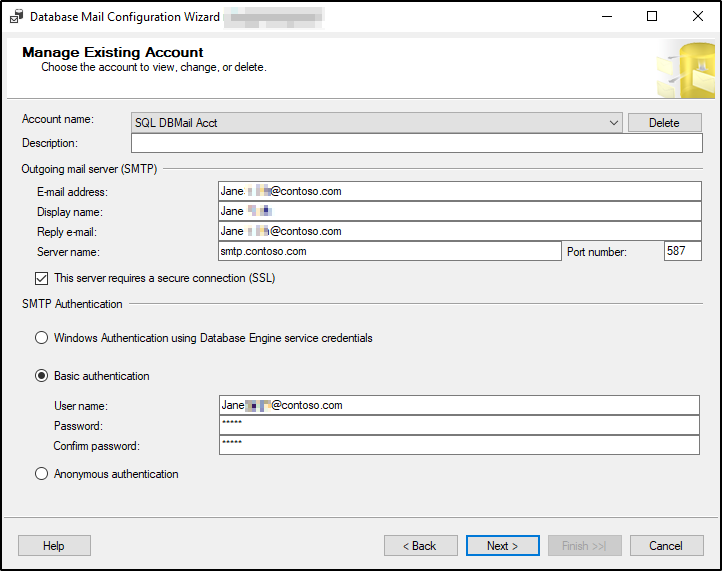The height and width of the screenshot is (571, 722).
Task: Edit the Reply e-mail field
Action: [x=459, y=231]
